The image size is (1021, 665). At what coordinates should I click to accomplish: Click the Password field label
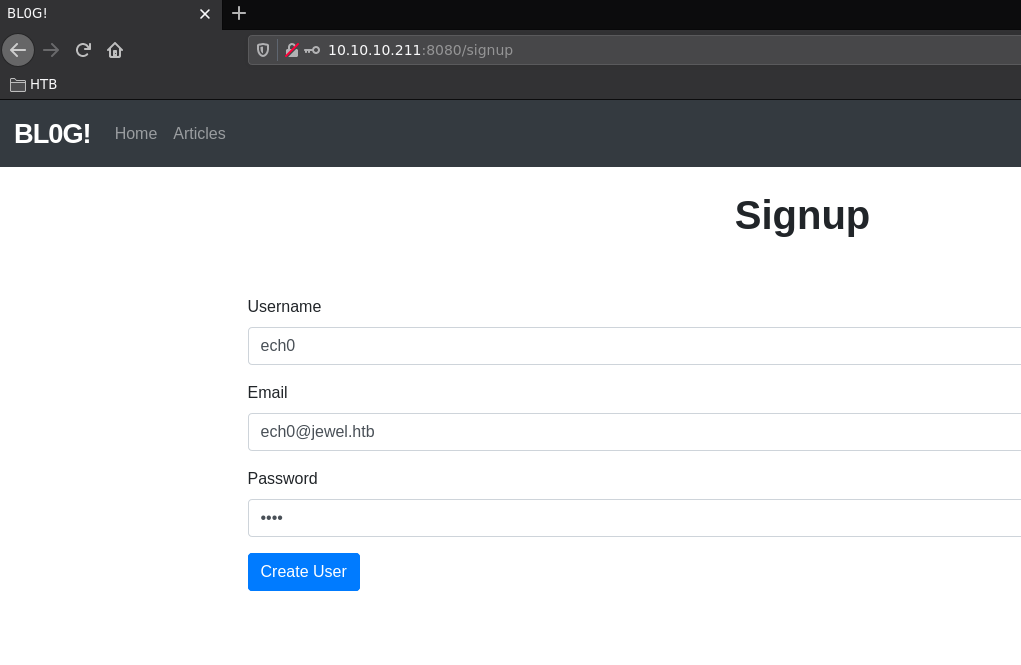pos(282,479)
